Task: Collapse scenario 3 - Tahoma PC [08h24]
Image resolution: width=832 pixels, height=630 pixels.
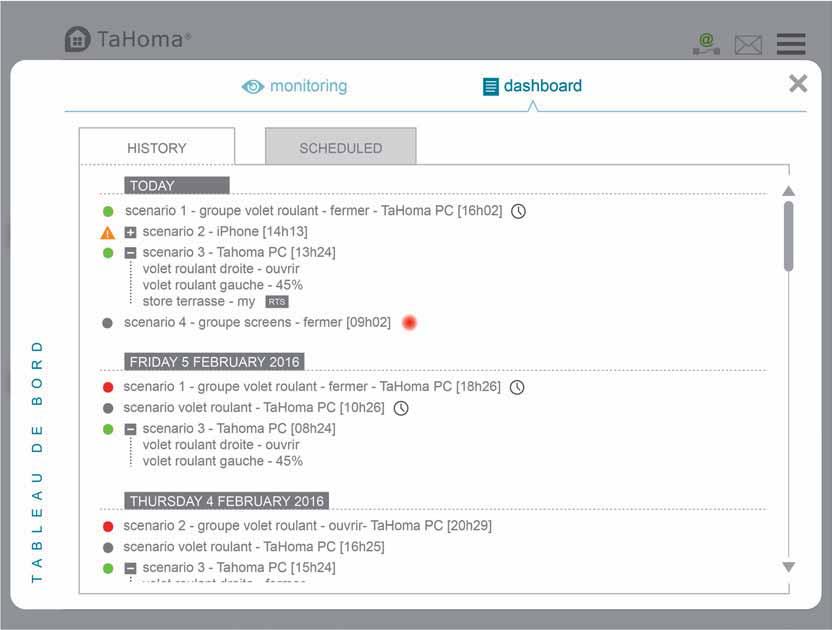Action: pyautogui.click(x=130, y=429)
